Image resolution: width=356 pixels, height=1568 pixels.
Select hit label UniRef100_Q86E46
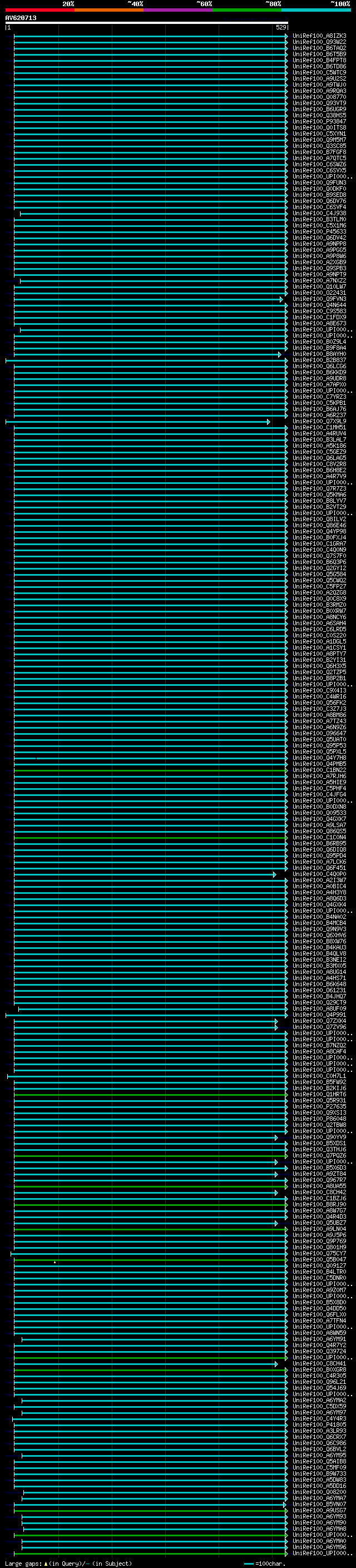(319, 526)
